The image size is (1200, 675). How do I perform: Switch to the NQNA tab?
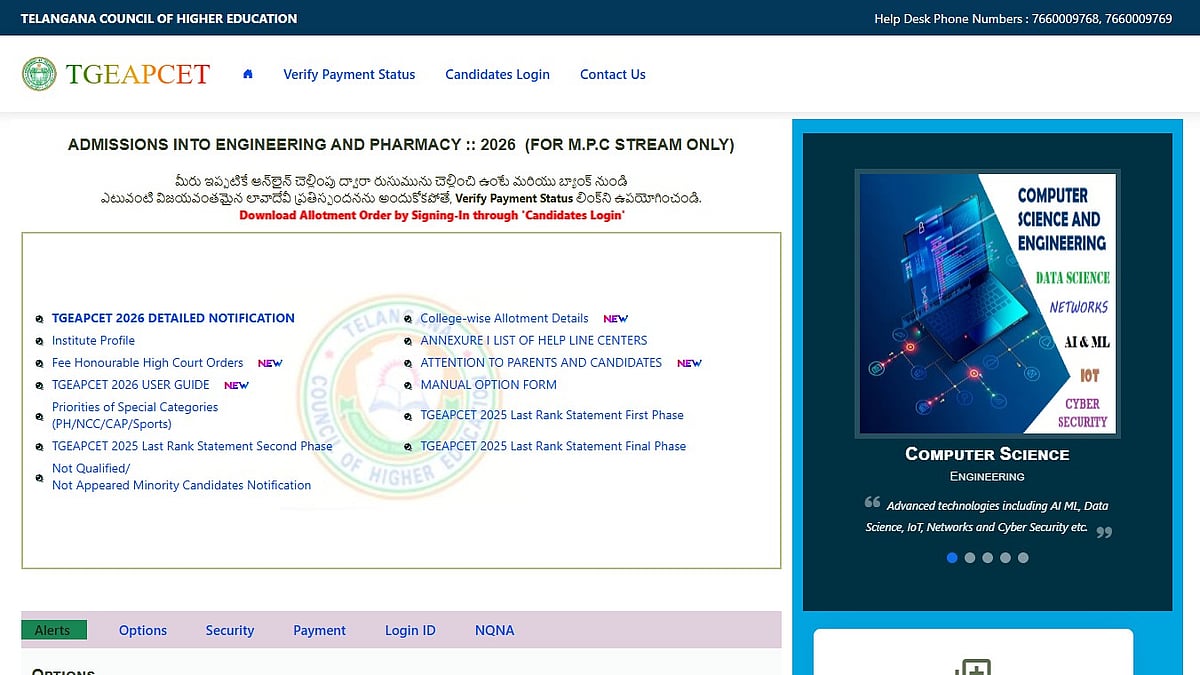pyautogui.click(x=494, y=630)
